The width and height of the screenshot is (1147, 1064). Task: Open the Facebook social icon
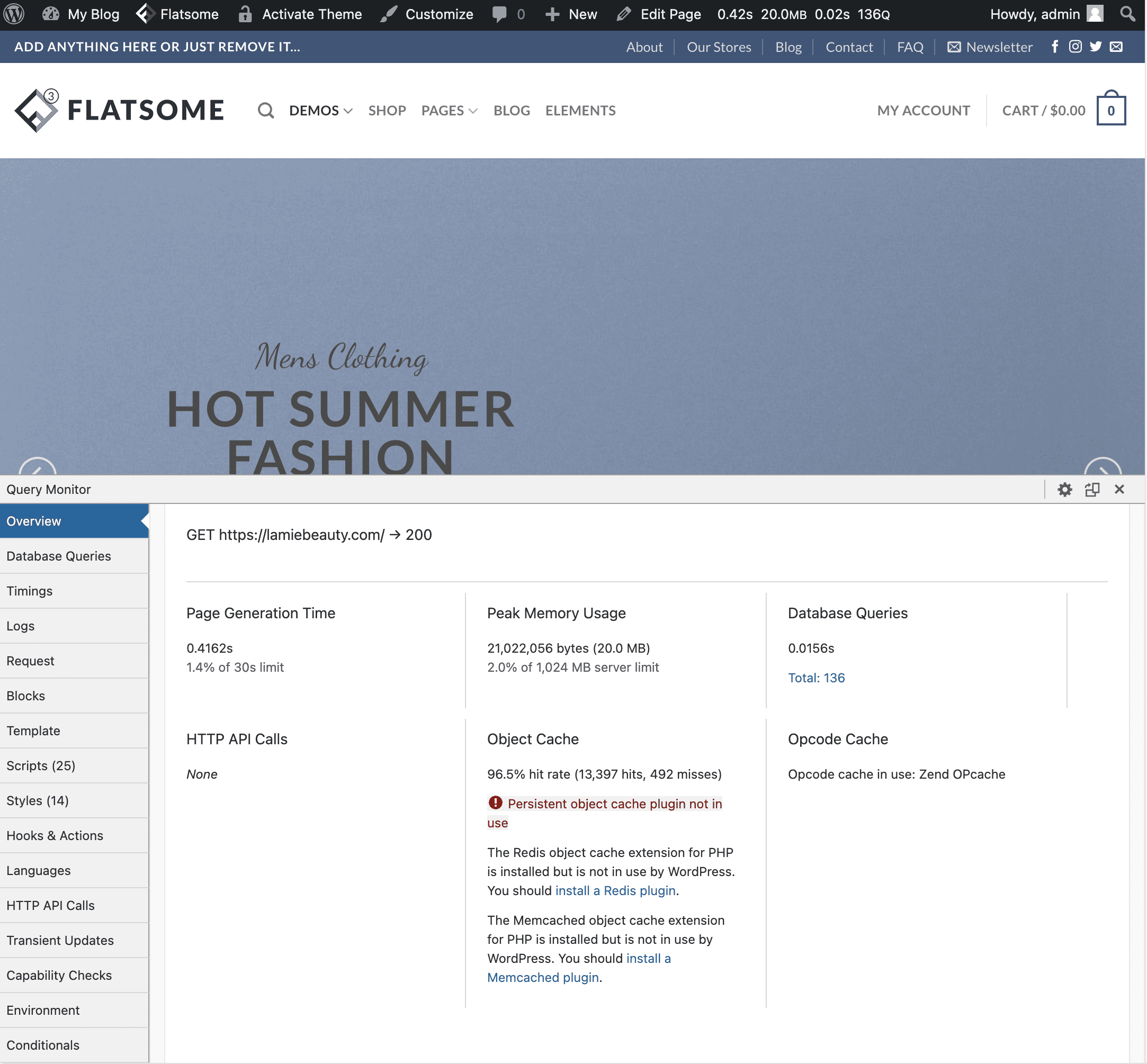1055,47
